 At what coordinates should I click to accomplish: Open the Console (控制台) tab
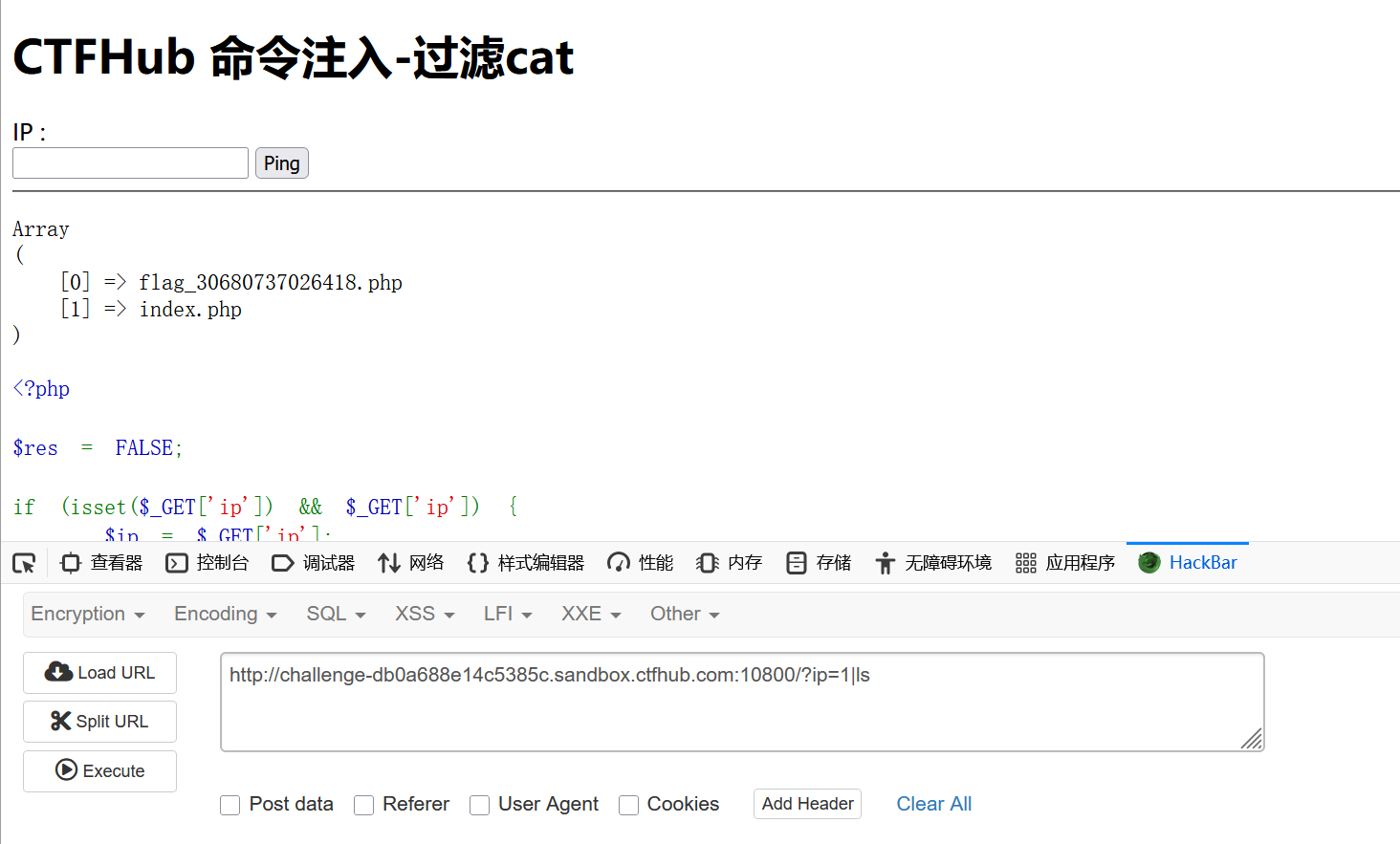(x=208, y=563)
